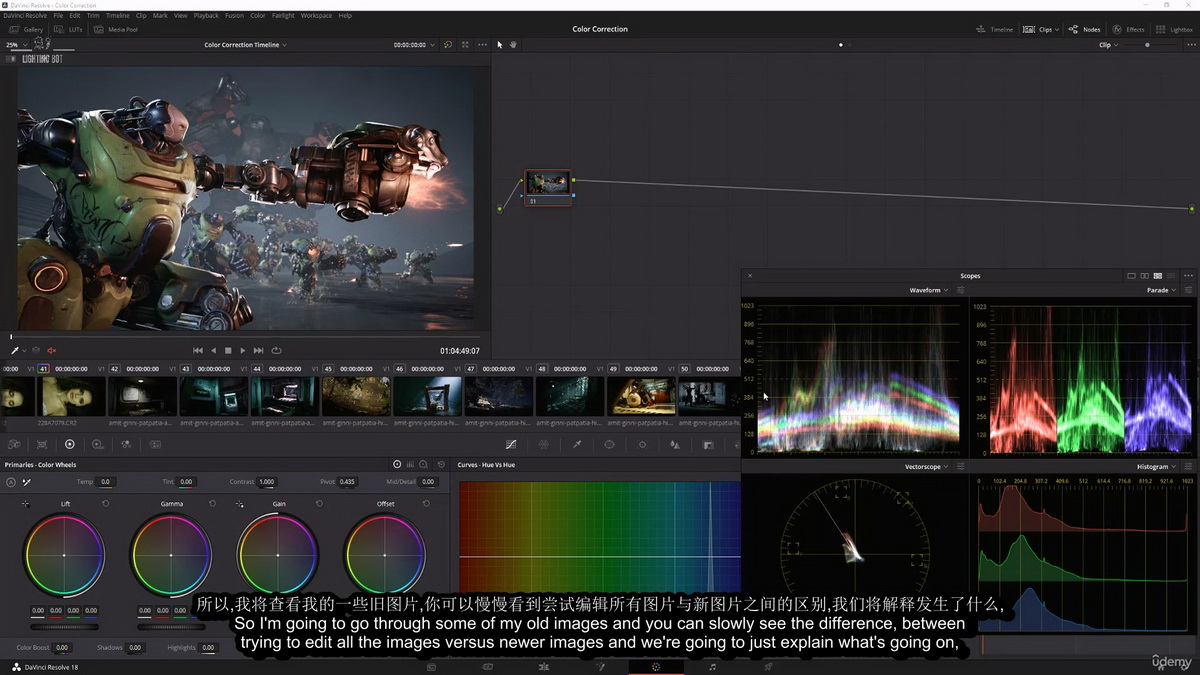Switch Primaries to wheels mode
The image size is (1200, 675).
click(397, 465)
